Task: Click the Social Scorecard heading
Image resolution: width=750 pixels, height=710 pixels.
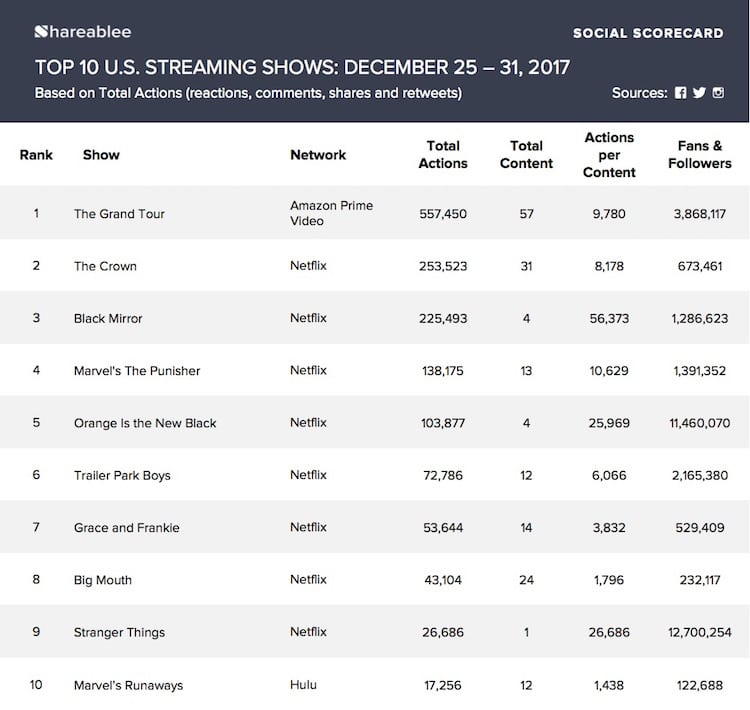Action: click(x=648, y=33)
